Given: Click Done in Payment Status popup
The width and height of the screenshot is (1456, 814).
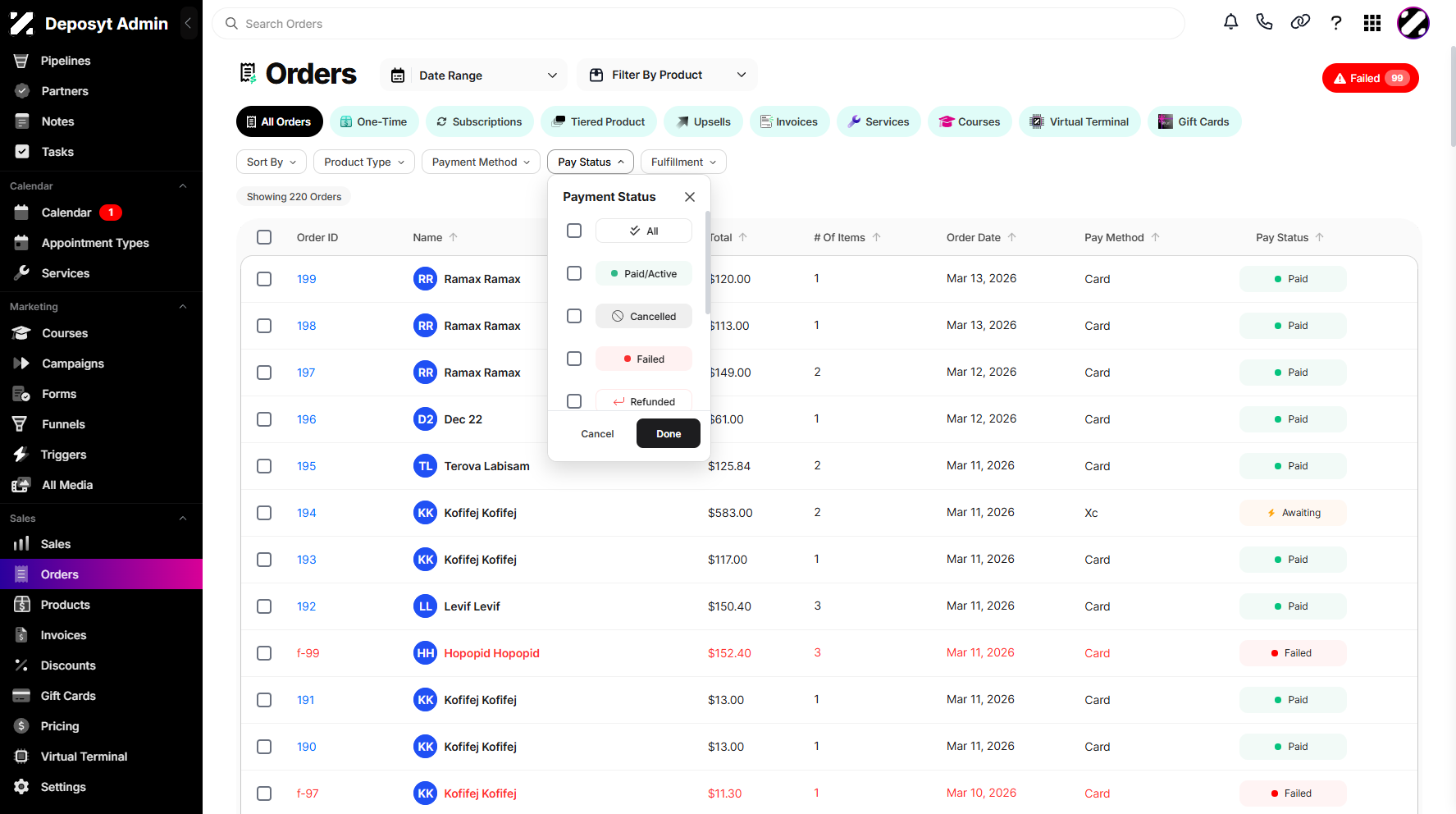Looking at the screenshot, I should pos(669,433).
